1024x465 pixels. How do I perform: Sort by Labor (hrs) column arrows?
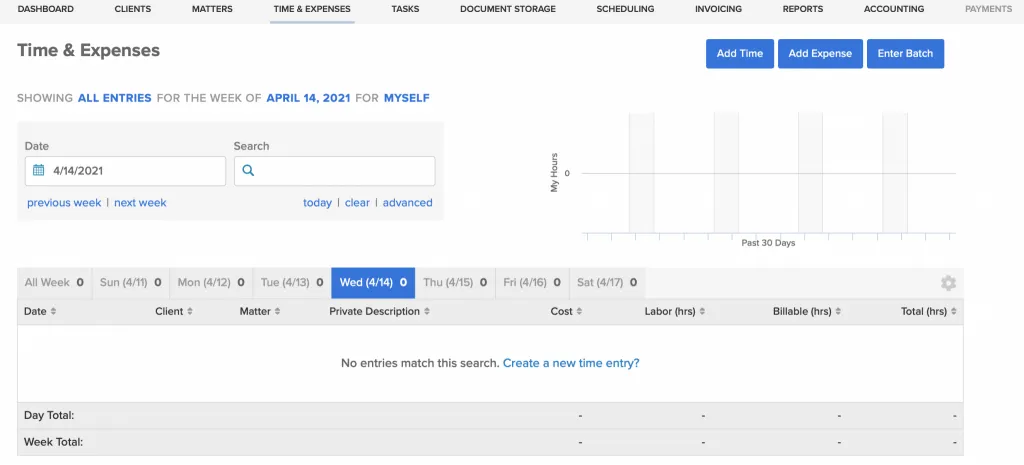pos(702,312)
